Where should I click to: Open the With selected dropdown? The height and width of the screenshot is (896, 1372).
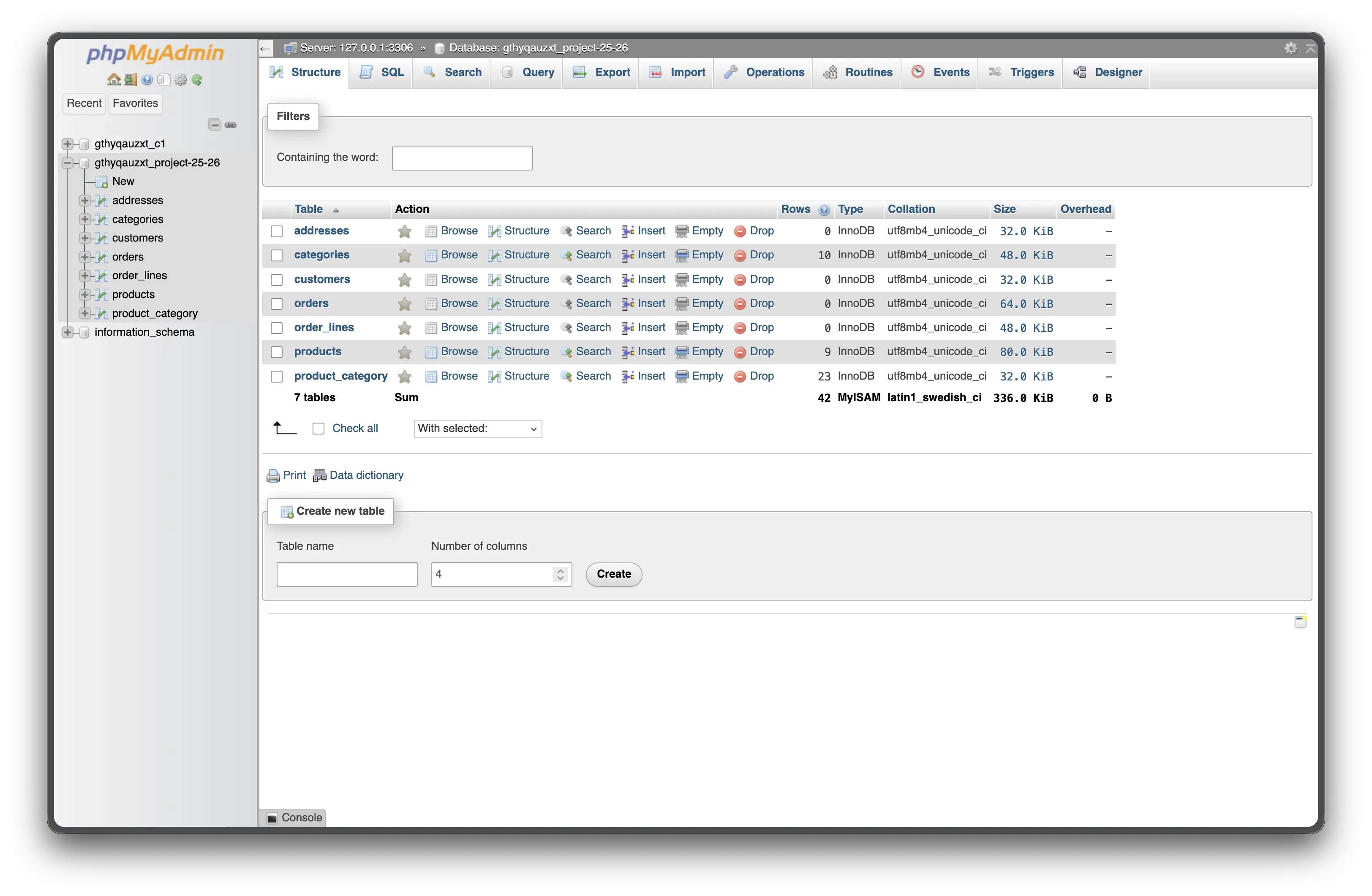click(477, 429)
